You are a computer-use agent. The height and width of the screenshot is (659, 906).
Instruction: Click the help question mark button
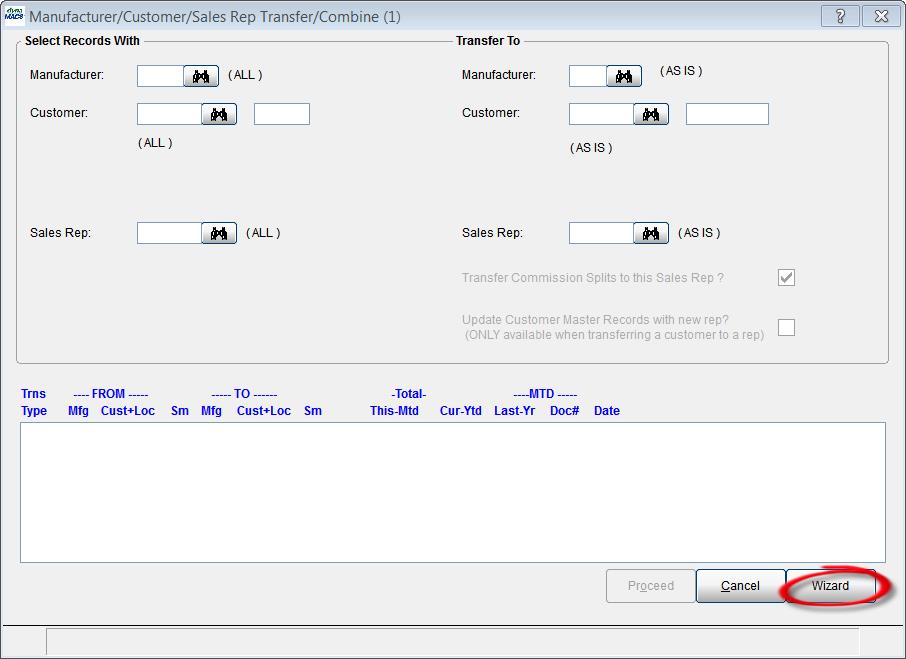coord(840,16)
